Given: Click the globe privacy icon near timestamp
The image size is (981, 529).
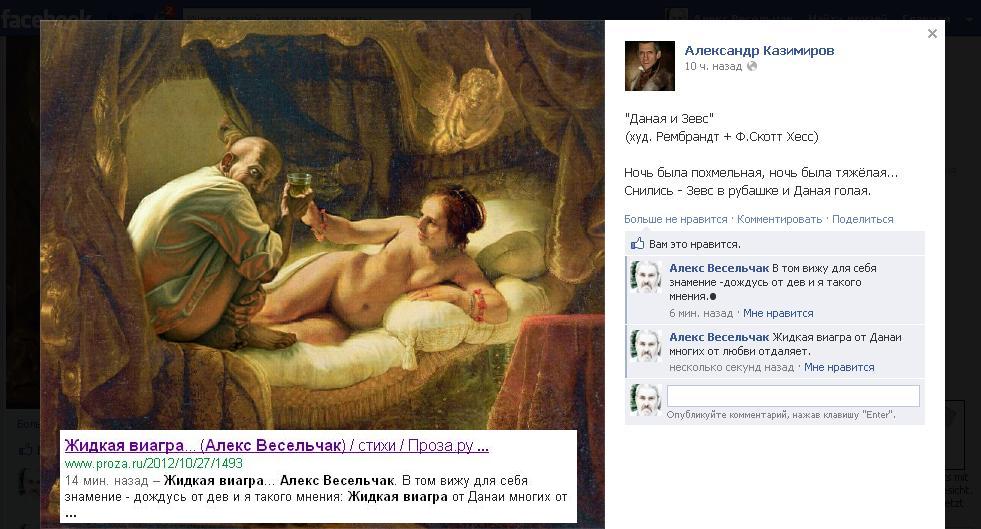Looking at the screenshot, I should pos(752,66).
